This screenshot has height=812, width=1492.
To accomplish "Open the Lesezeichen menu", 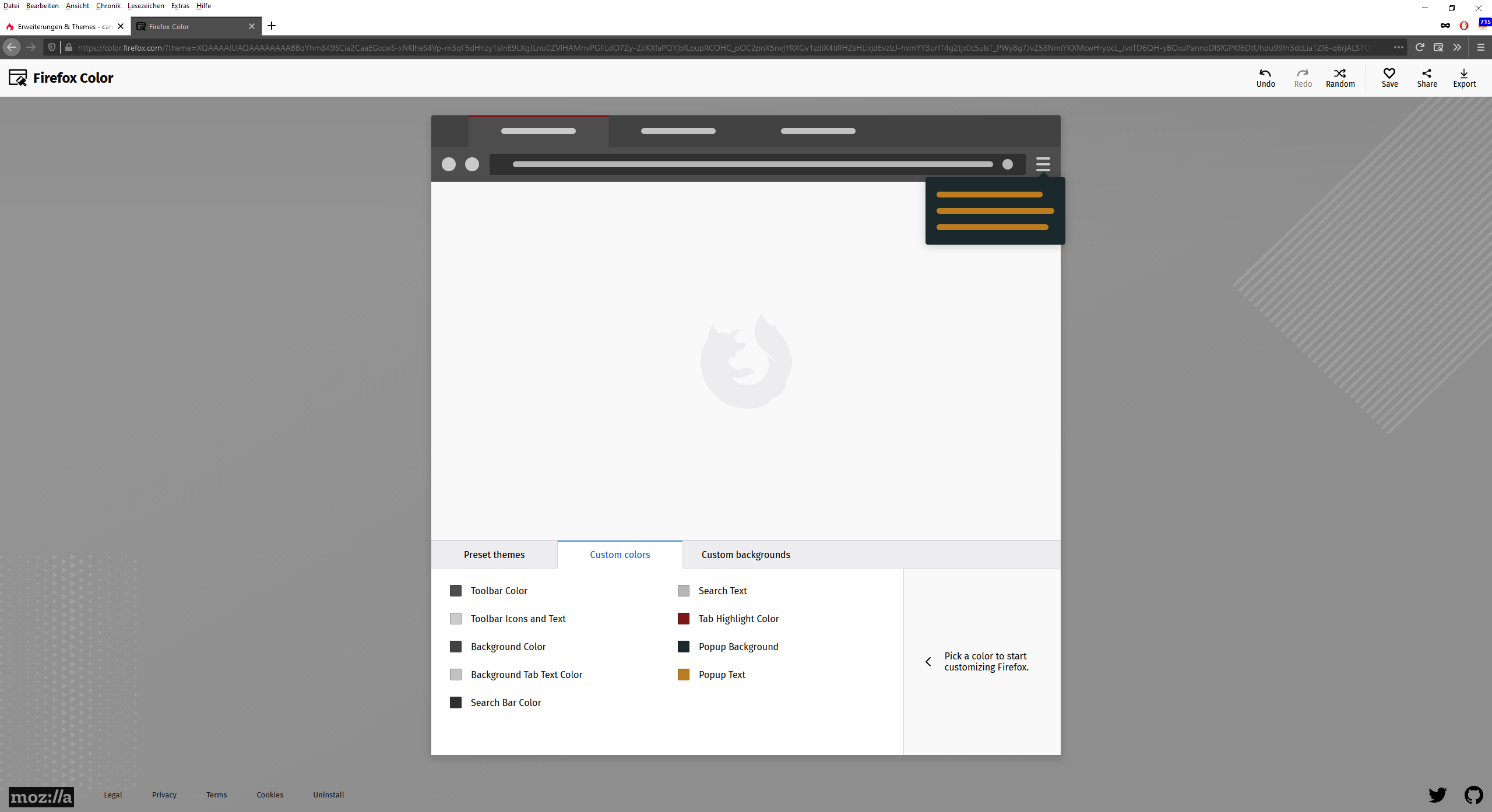I will pos(146,6).
